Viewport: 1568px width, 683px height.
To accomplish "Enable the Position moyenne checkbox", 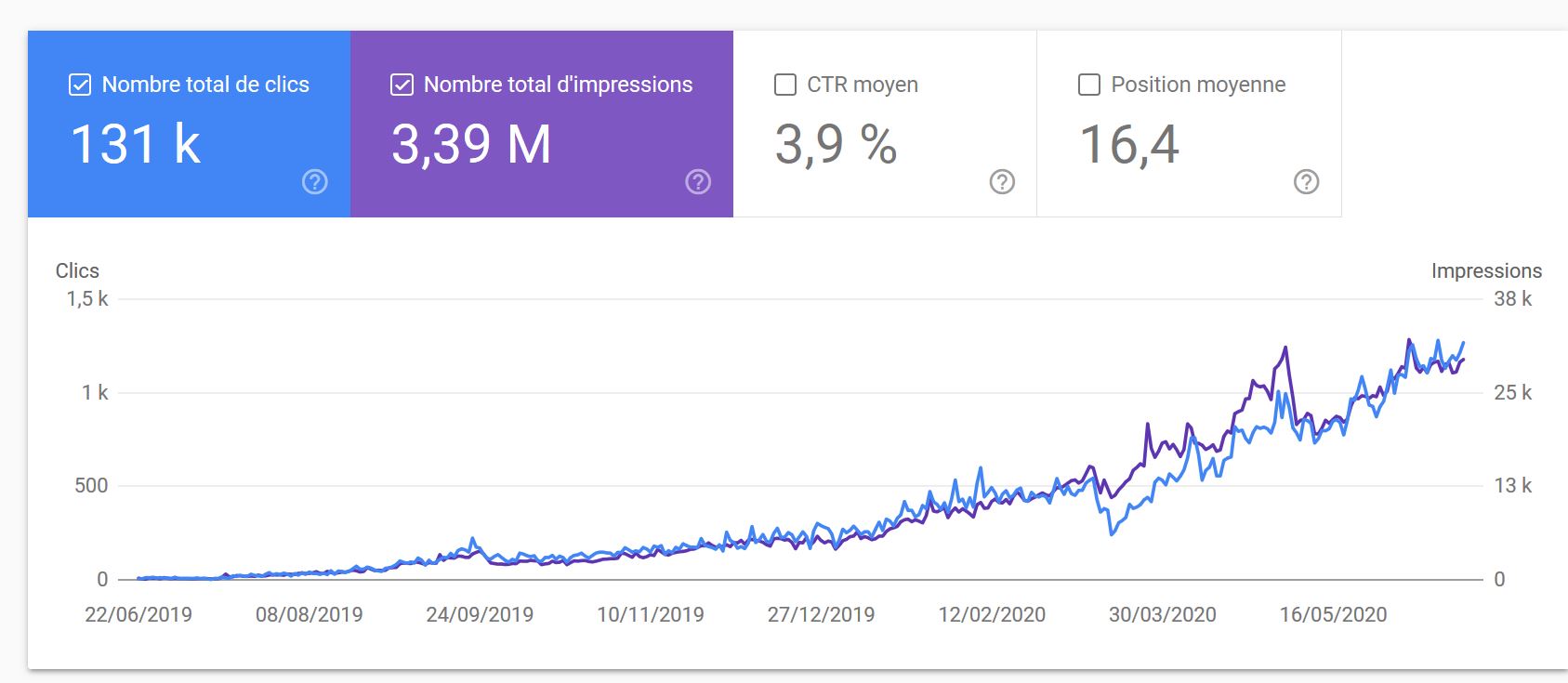I will (x=1088, y=85).
